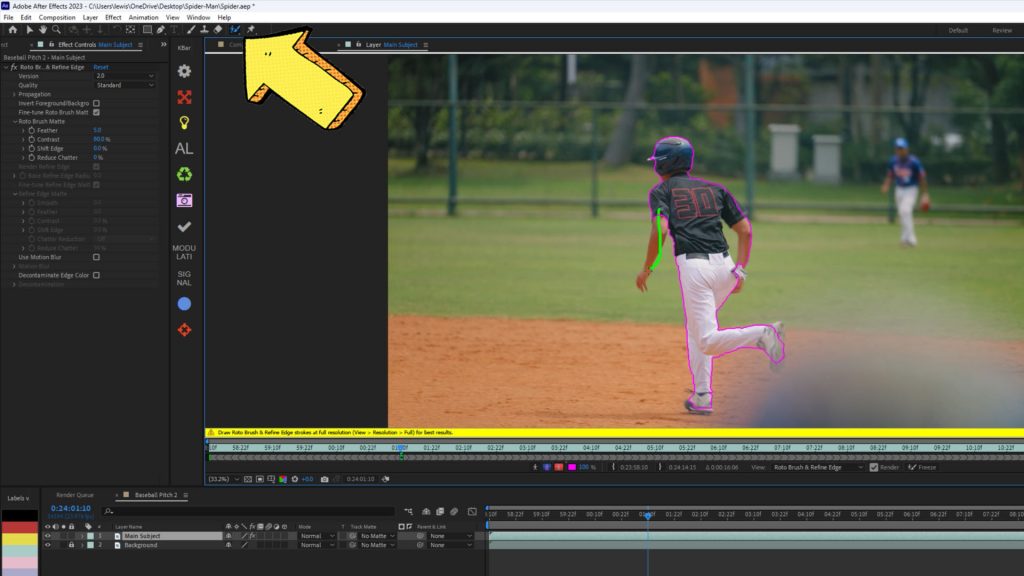Image resolution: width=1024 pixels, height=576 pixels.
Task: Open Track Matte dropdown for Background layer
Action: 377,545
